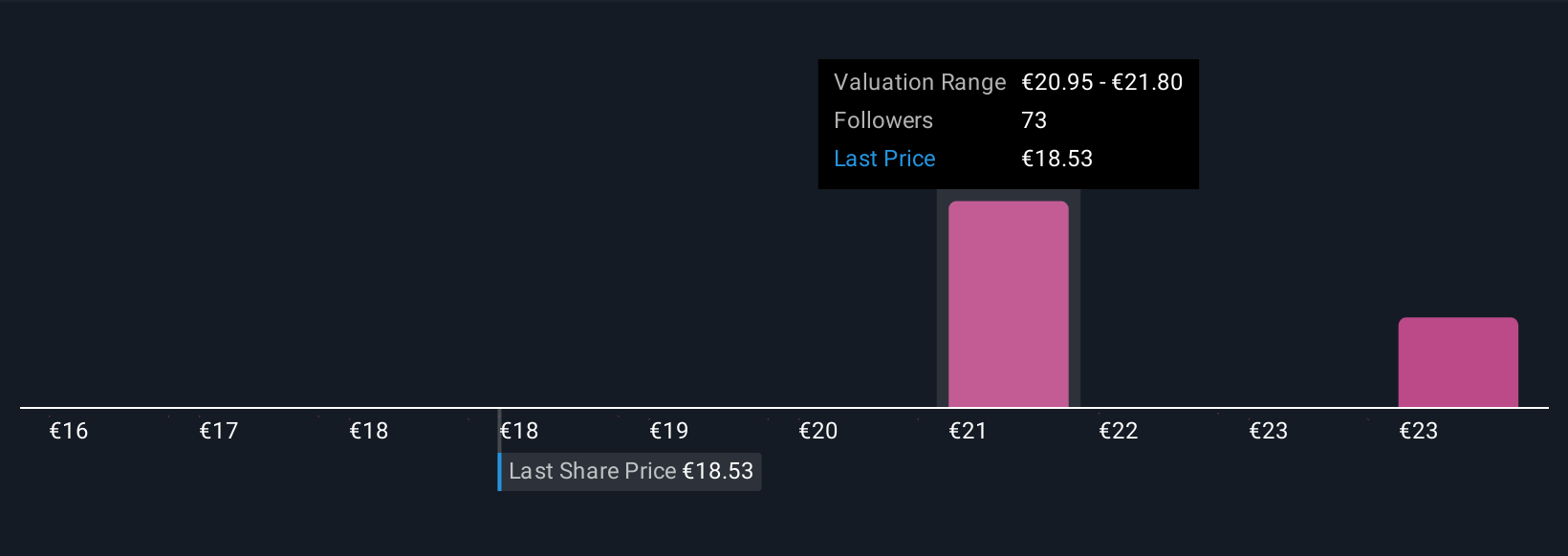Click the shorter pink bar above €23
Image resolution: width=1568 pixels, height=556 pixels.
coord(1457,362)
